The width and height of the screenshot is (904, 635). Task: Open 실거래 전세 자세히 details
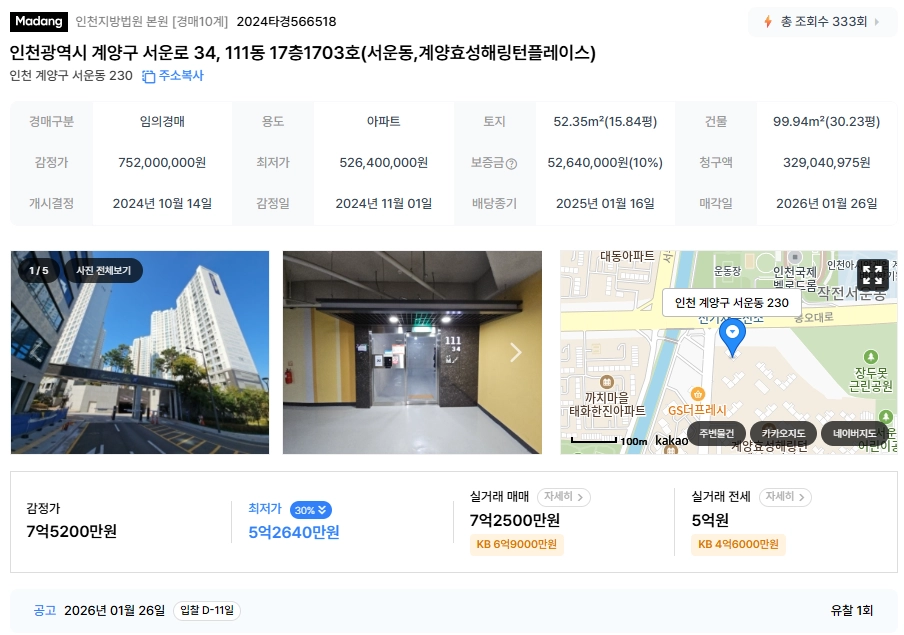(x=785, y=497)
